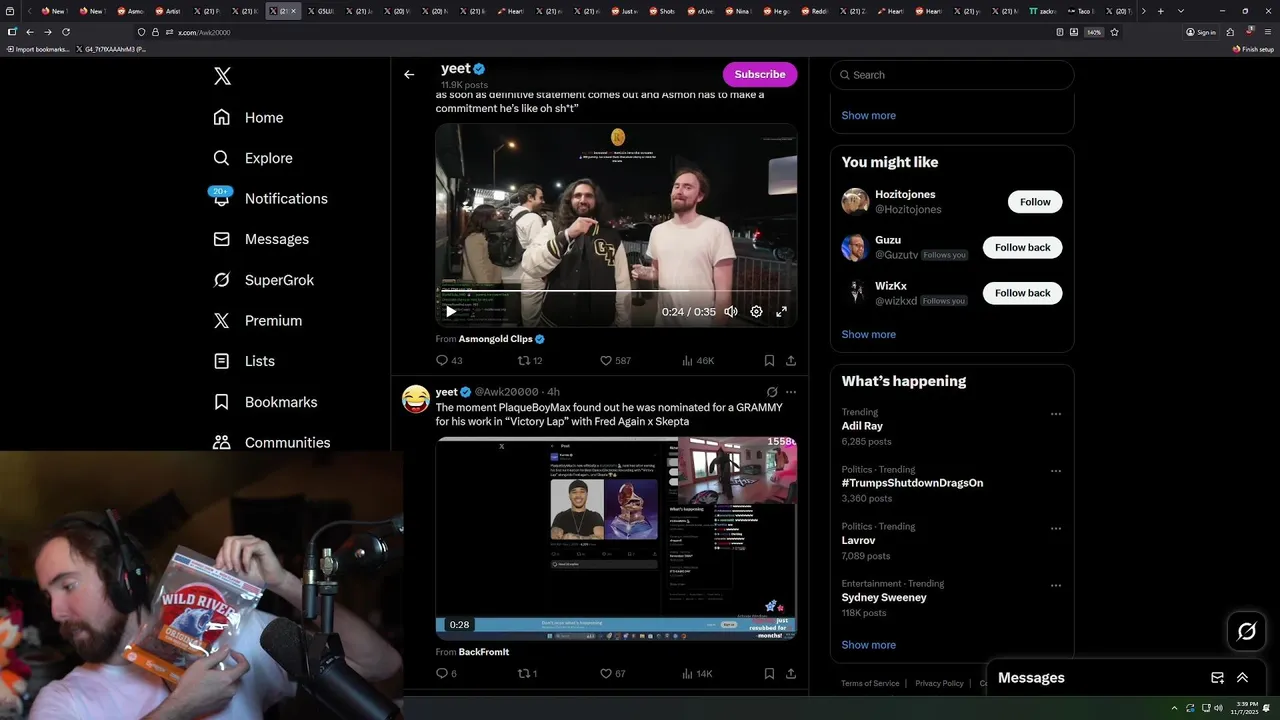Image resolution: width=1280 pixels, height=720 pixels.
Task: Open Hozitojones profile avatar
Action: tap(855, 202)
